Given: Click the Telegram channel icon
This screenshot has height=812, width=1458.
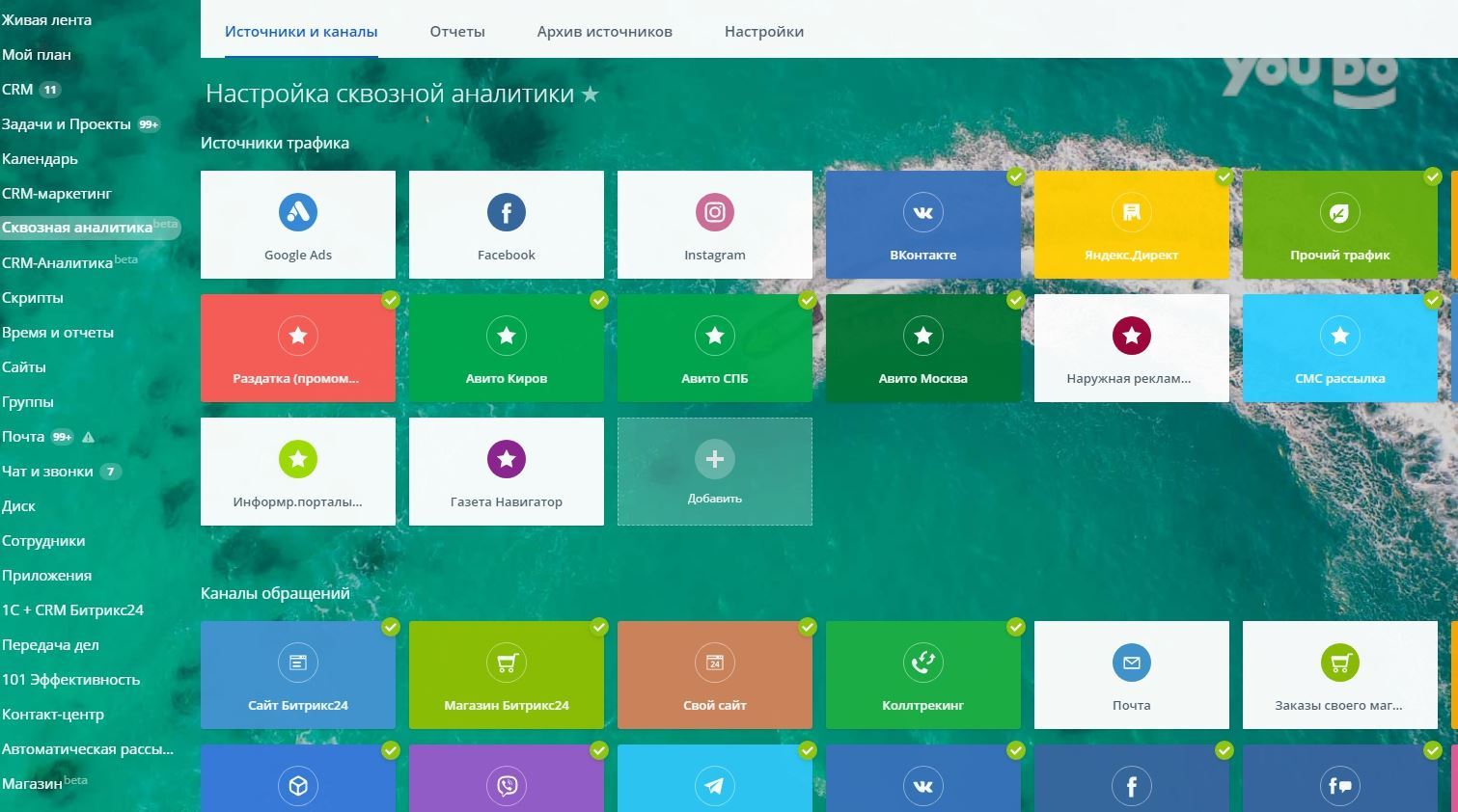Looking at the screenshot, I should (715, 786).
